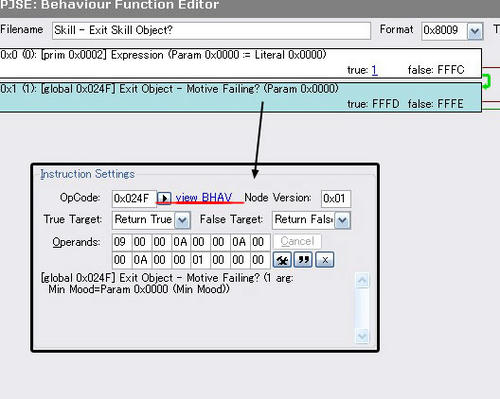Viewport: 500px width, 399px height.
Task: Edit the OpCode 0x024F field
Action: click(134, 199)
